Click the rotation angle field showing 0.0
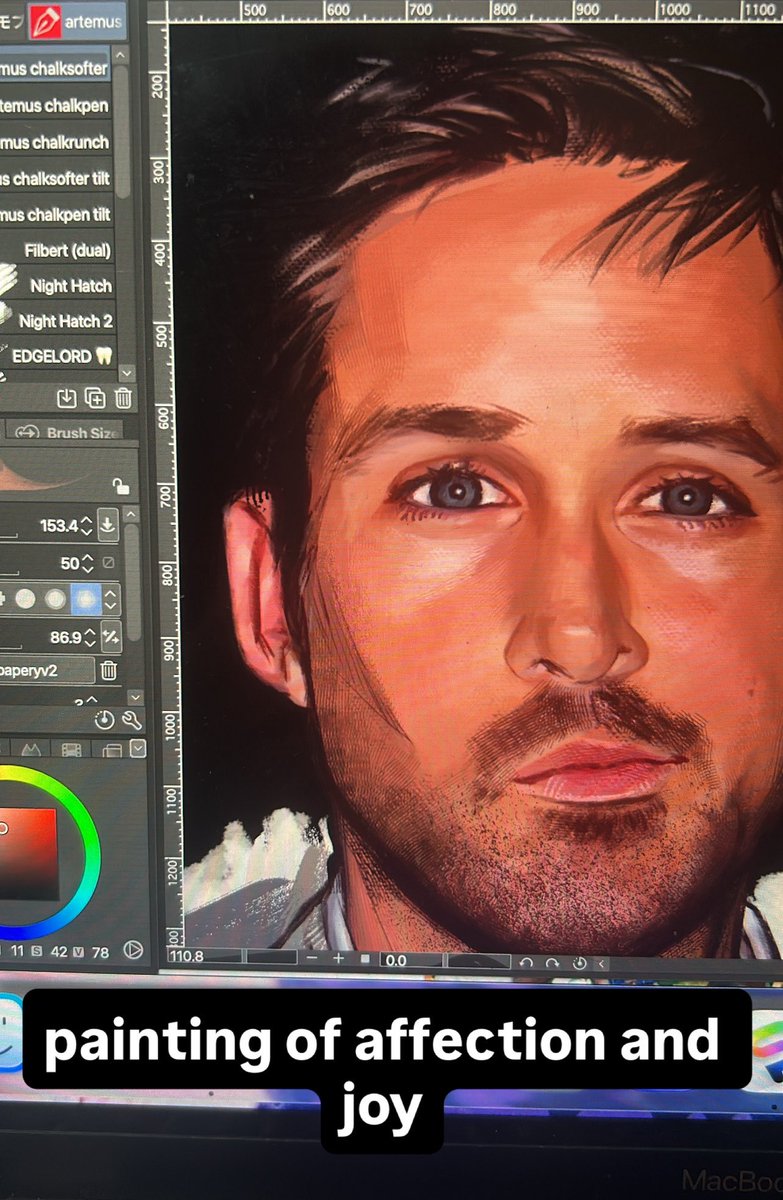Image resolution: width=783 pixels, height=1200 pixels. [x=410, y=961]
